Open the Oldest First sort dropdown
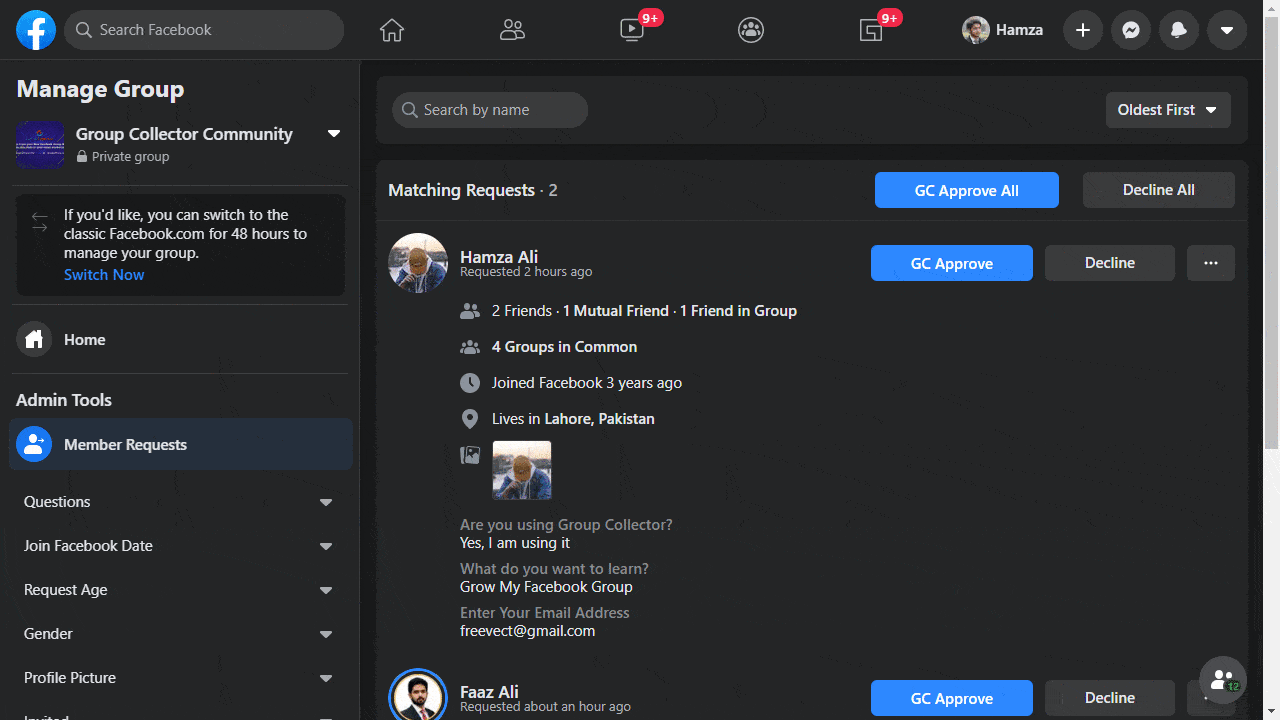1280x720 pixels. [1168, 110]
